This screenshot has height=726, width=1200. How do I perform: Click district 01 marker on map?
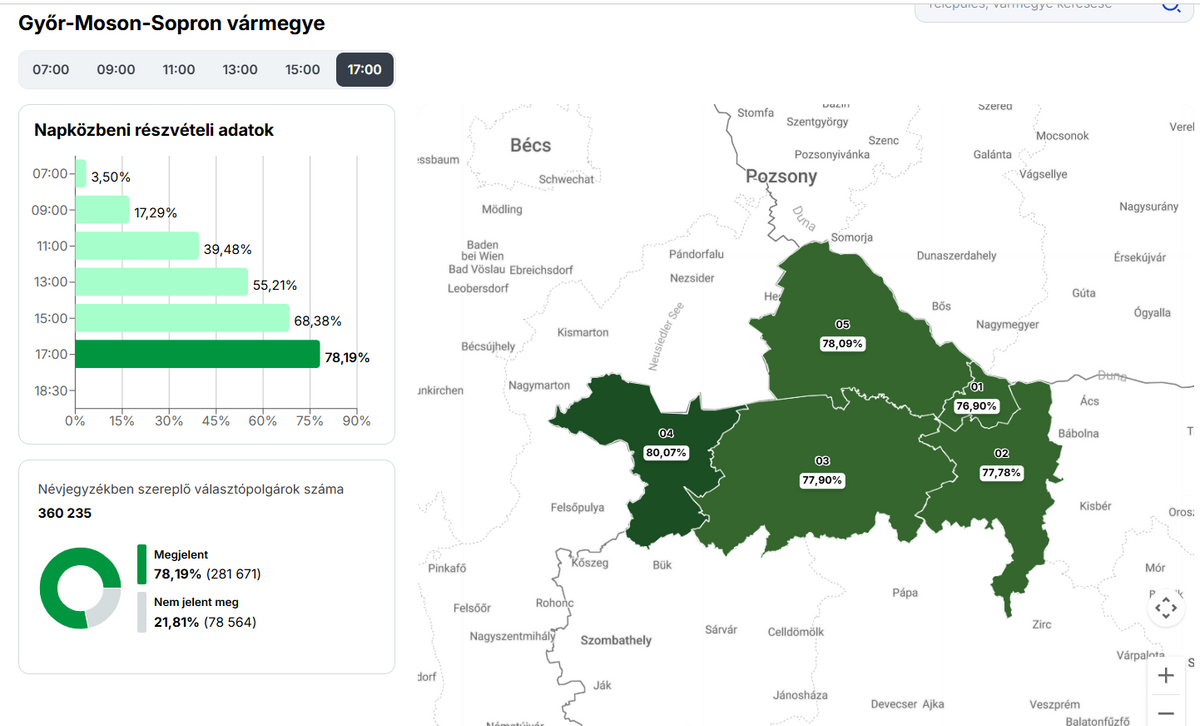coord(977,387)
